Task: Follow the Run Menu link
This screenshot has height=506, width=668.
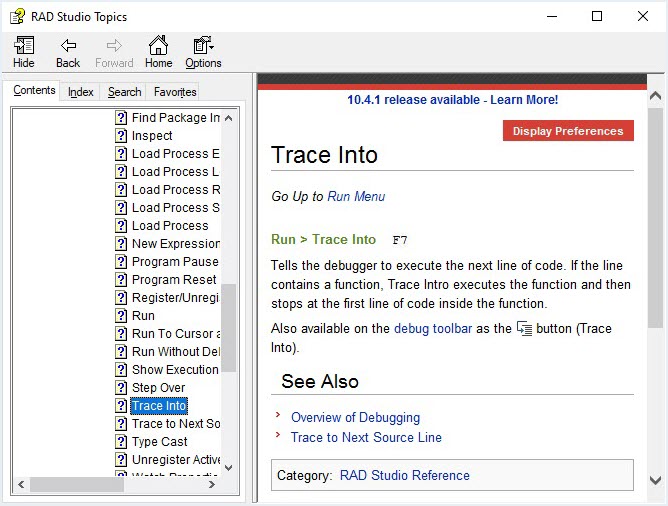Action: click(356, 196)
